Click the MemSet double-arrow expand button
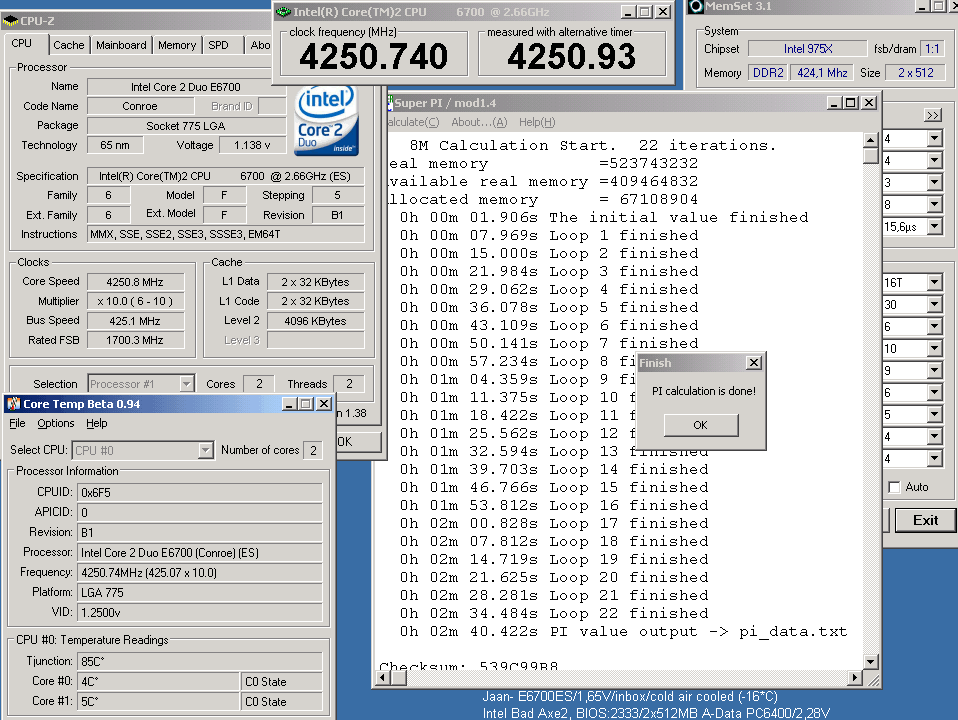 (932, 116)
